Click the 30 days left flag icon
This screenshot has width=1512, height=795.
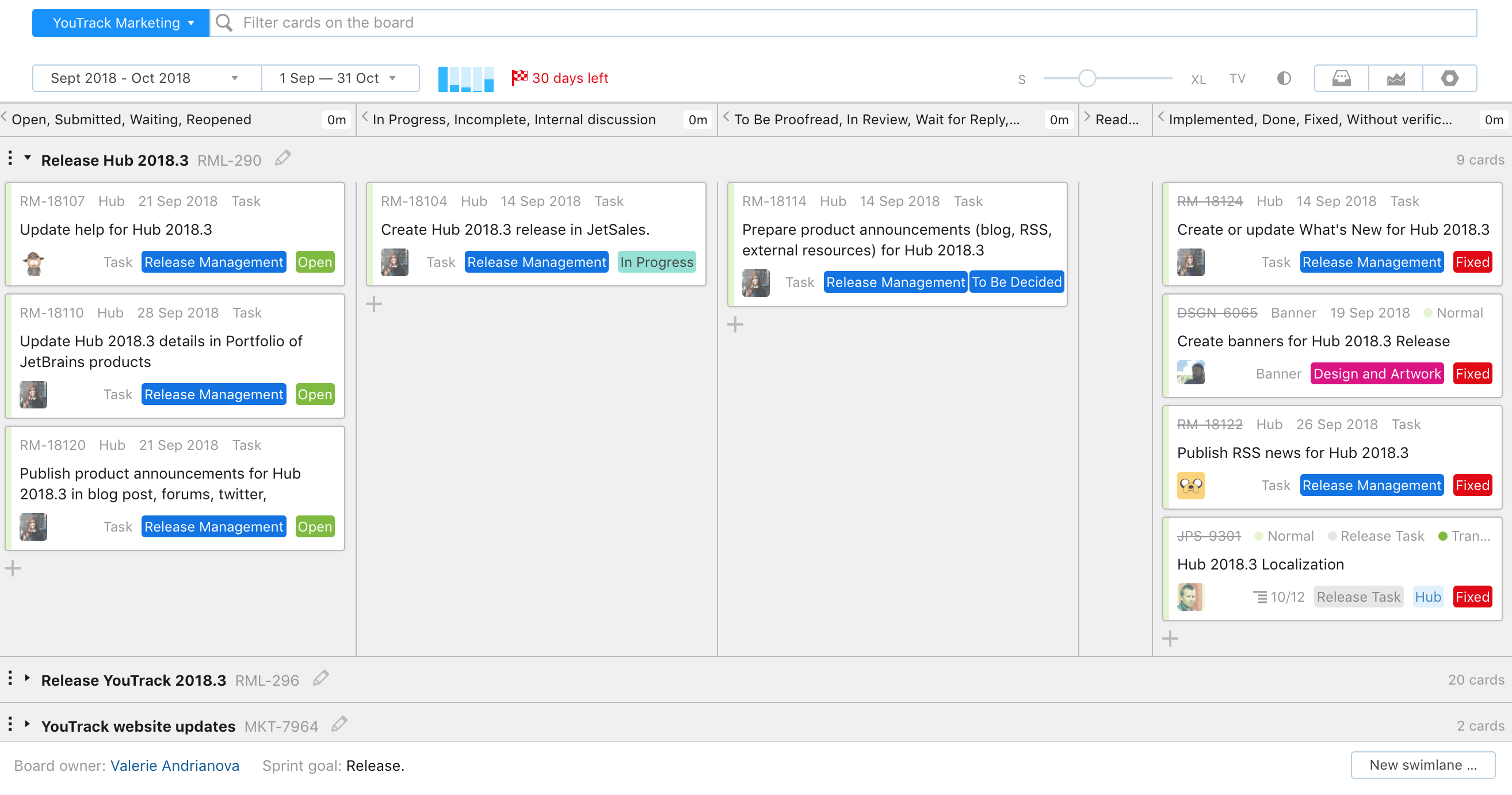click(x=519, y=78)
